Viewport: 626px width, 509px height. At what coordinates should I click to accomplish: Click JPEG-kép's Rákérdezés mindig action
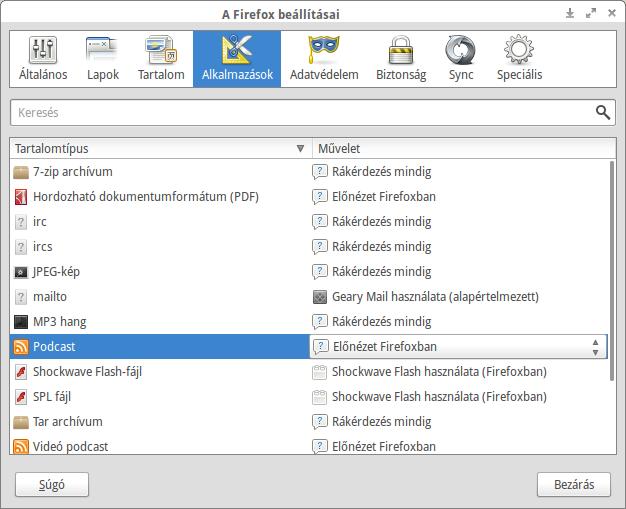[x=381, y=272]
